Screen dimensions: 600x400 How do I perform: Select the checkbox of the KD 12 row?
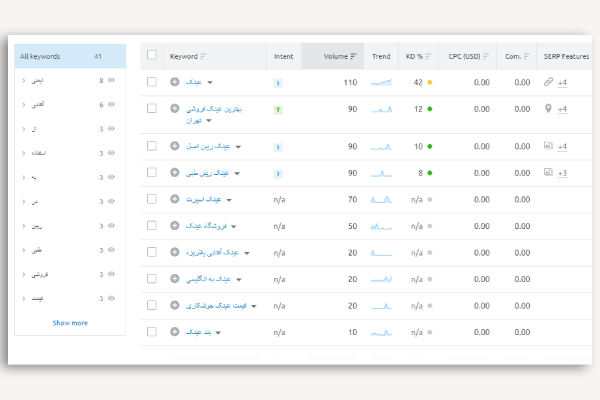(152, 109)
